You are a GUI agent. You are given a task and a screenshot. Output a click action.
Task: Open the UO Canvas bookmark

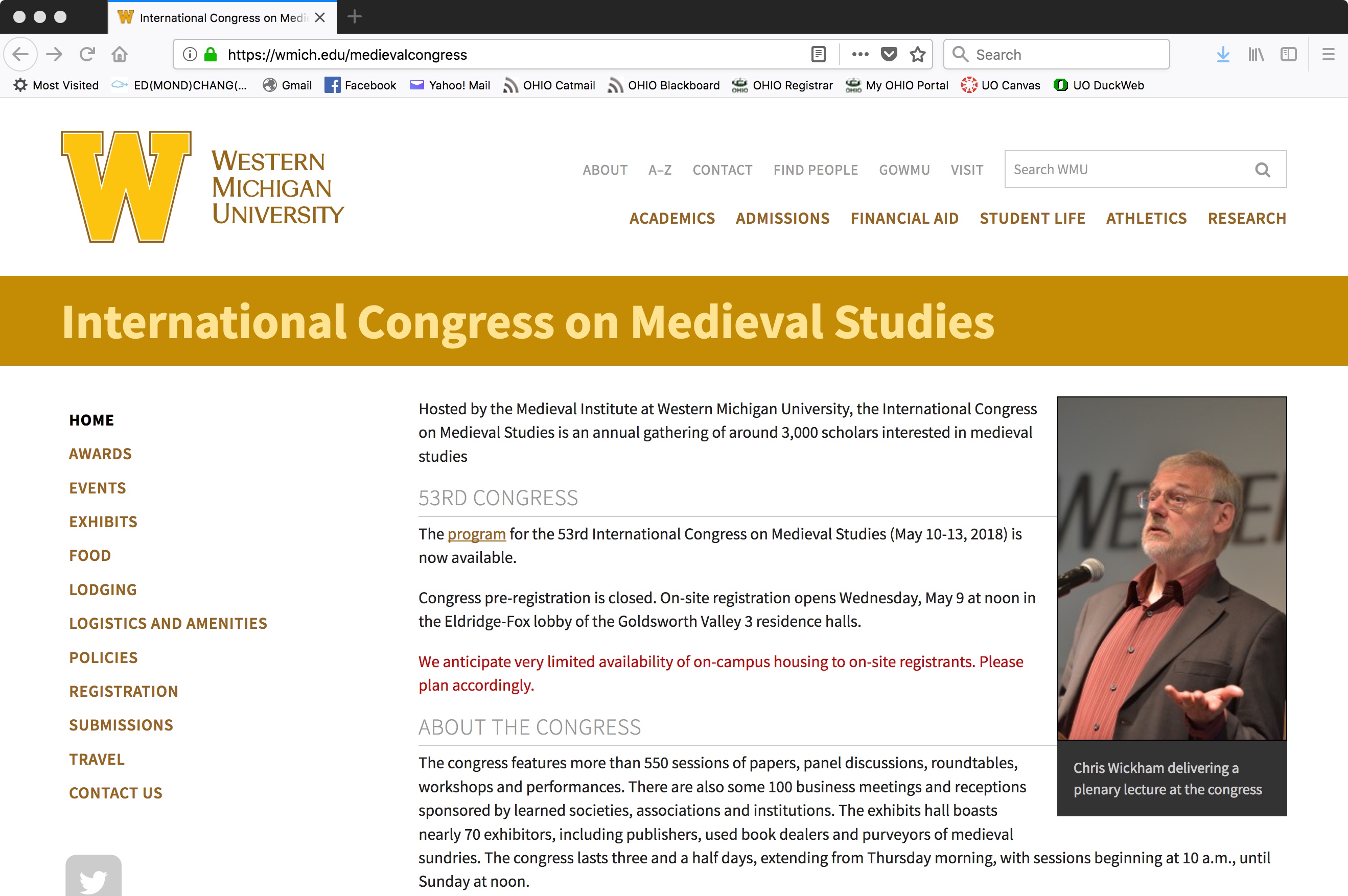[1000, 85]
